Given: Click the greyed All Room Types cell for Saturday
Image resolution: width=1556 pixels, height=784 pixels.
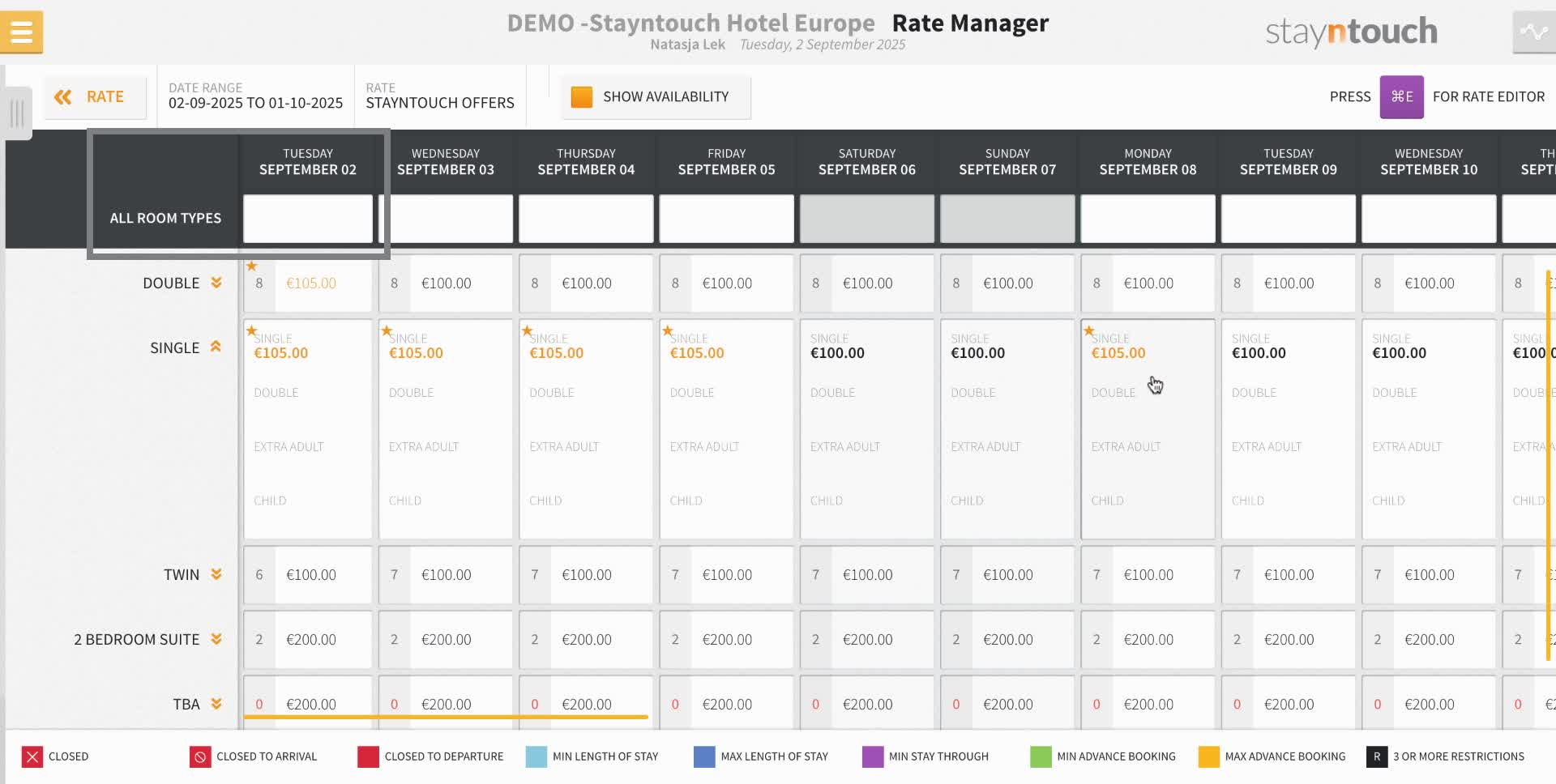Looking at the screenshot, I should 867,218.
